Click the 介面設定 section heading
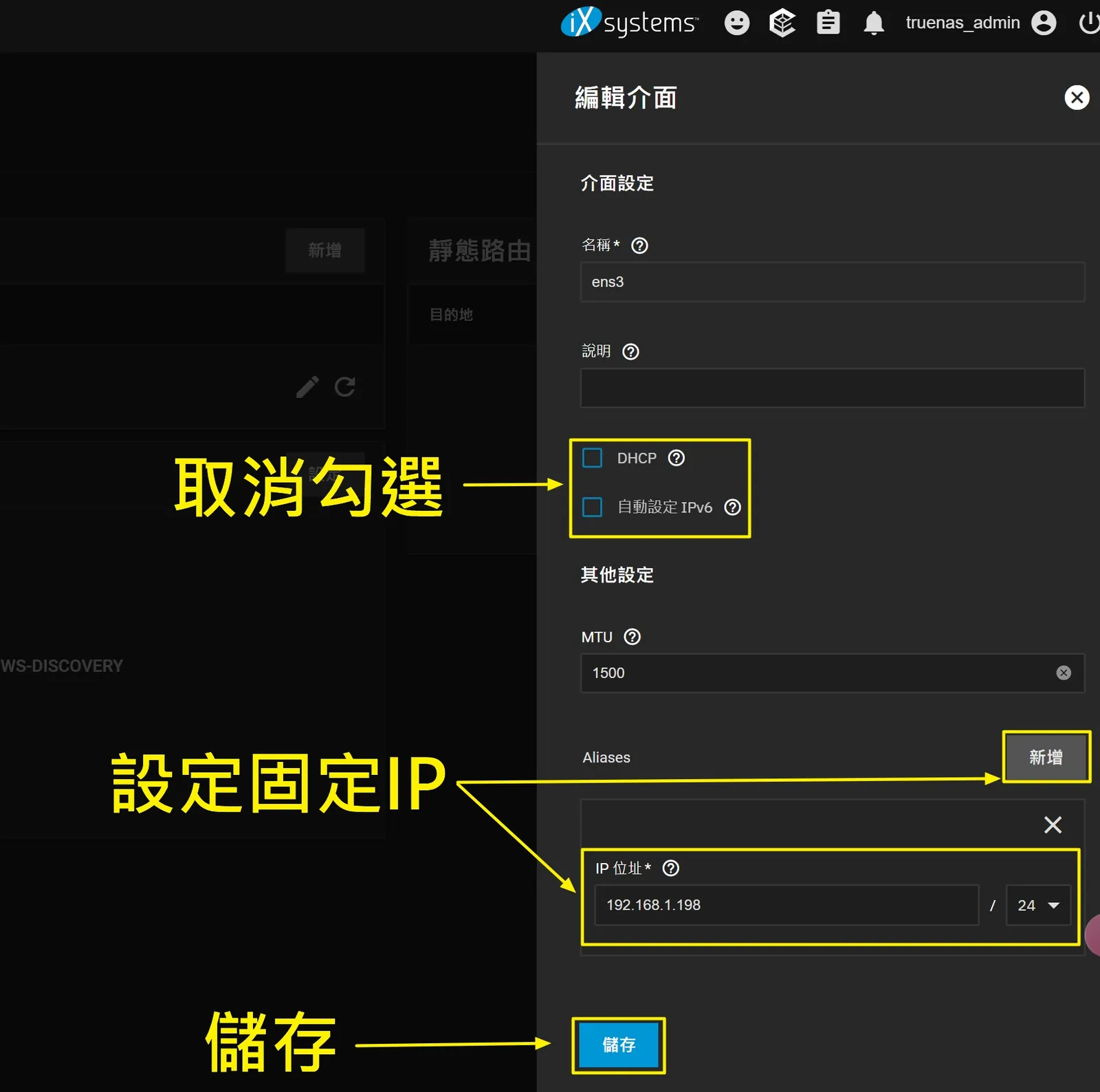Viewport: 1100px width, 1092px height. 617,184
